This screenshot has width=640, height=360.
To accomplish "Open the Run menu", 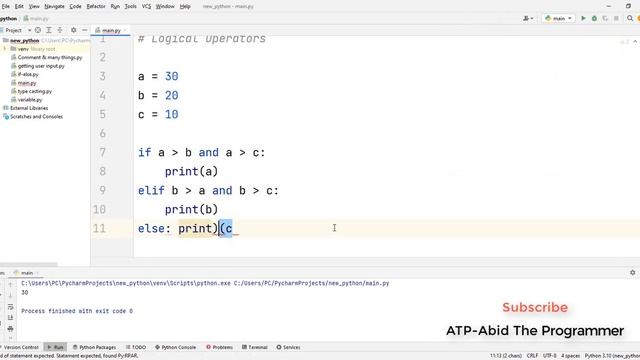I will pyautogui.click(x=115, y=7).
